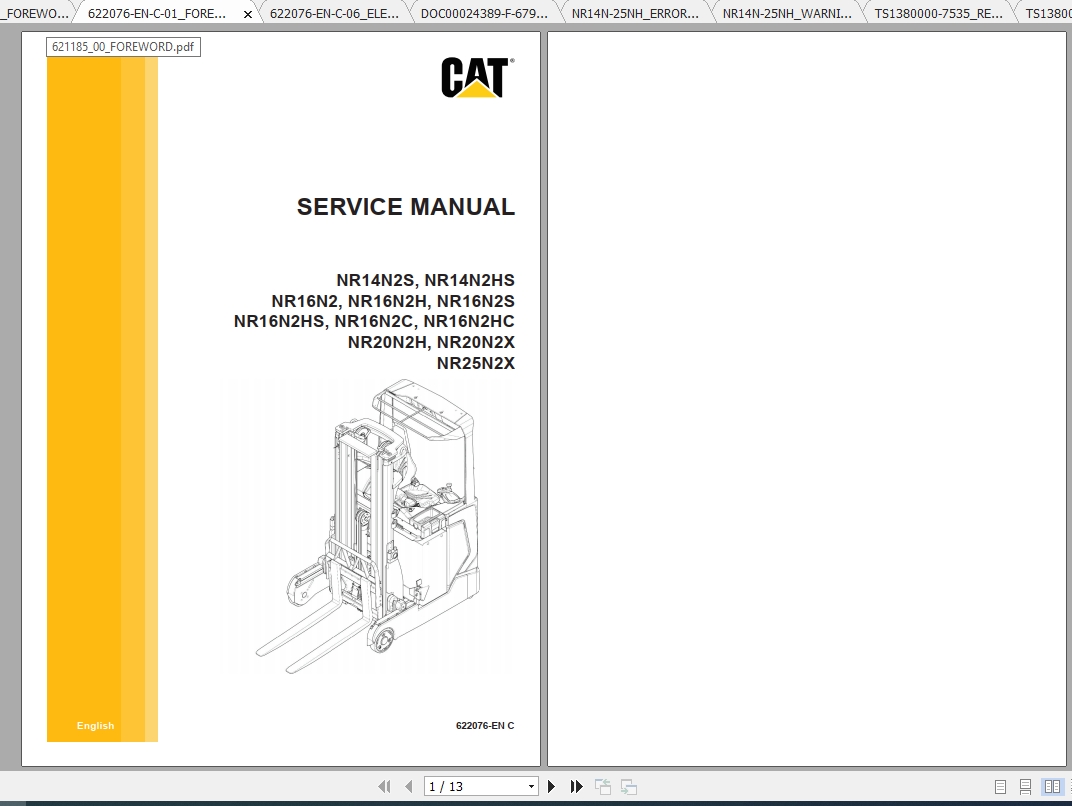Open the page number dropdown list
Screen dimensions: 1072x806
pos(533,785)
